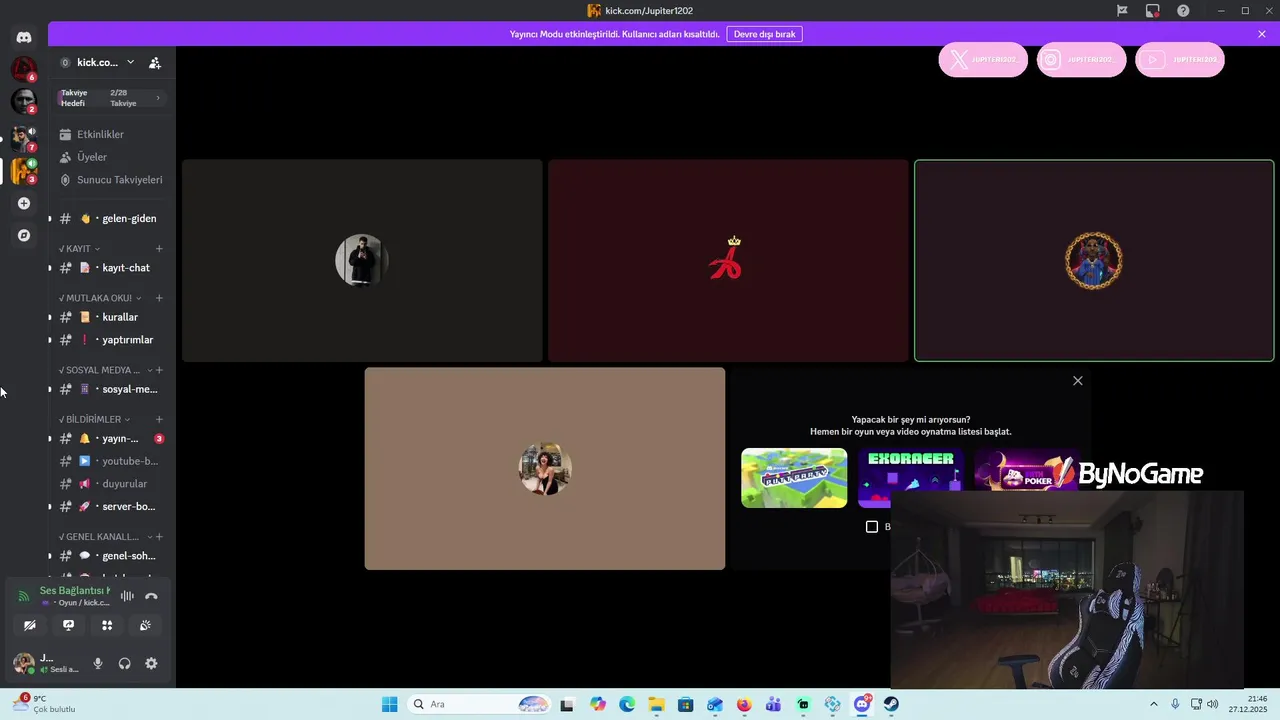The height and width of the screenshot is (720, 1280).
Task: Click the Windows Start button
Action: tap(390, 704)
